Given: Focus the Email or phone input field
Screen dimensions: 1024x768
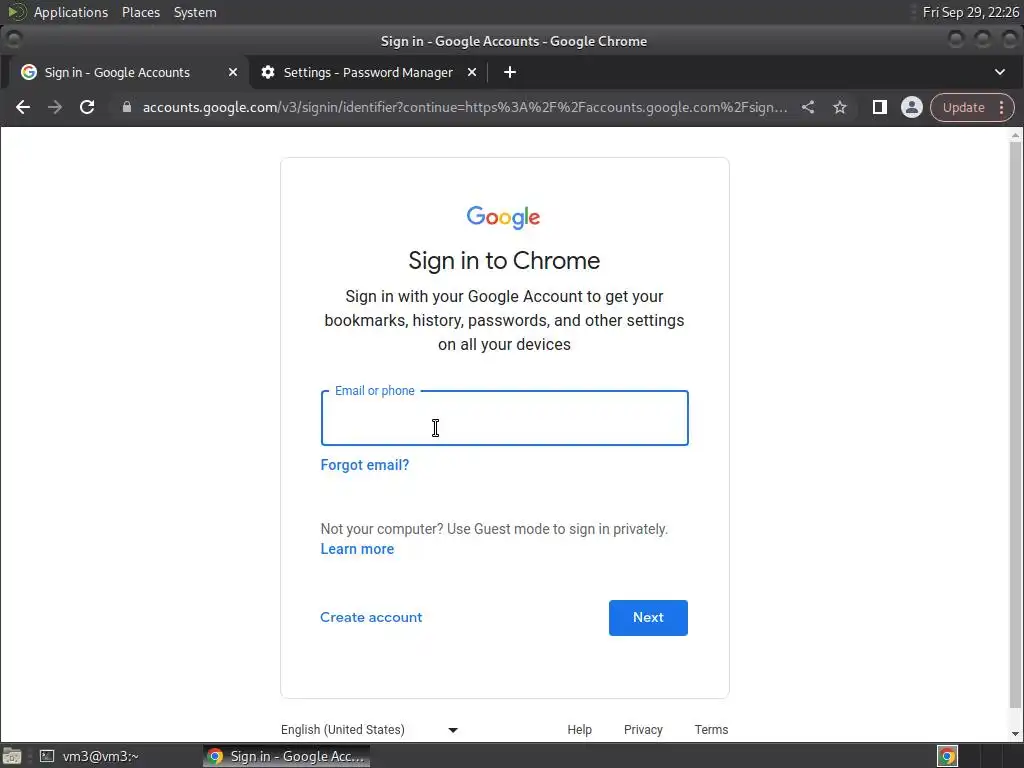Looking at the screenshot, I should tap(504, 418).
